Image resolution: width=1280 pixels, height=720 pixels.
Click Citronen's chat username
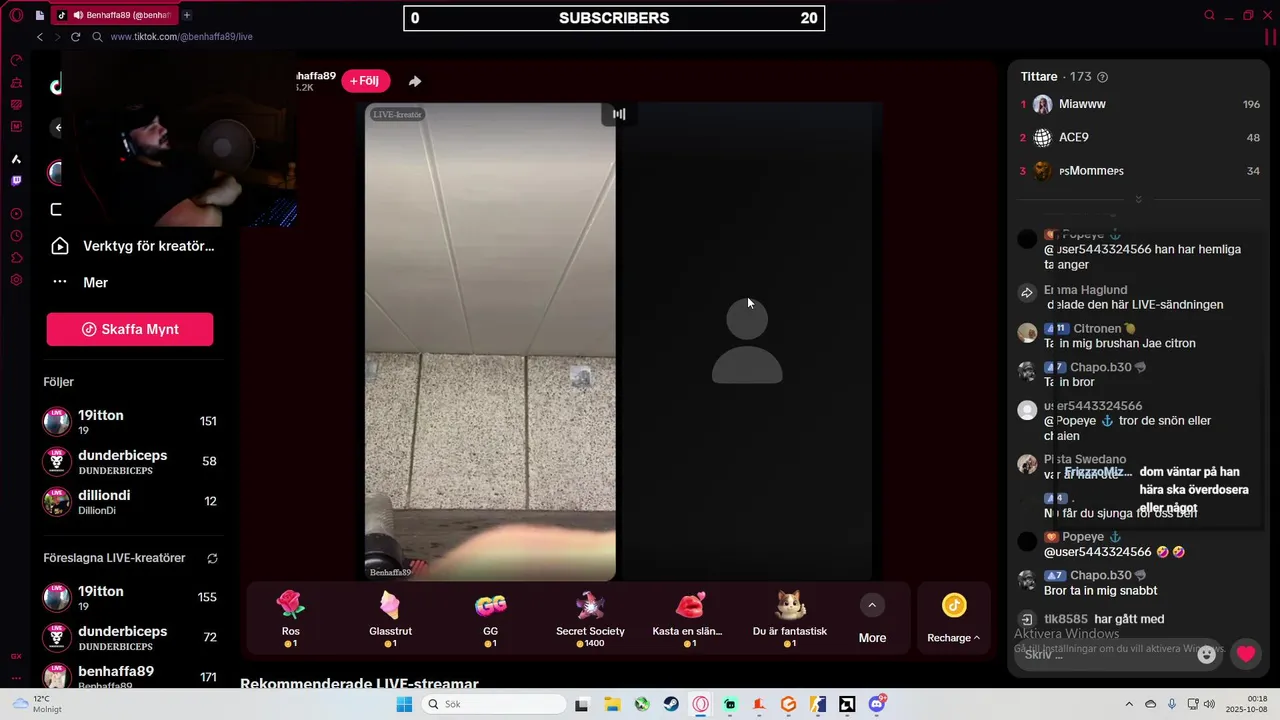1097,328
